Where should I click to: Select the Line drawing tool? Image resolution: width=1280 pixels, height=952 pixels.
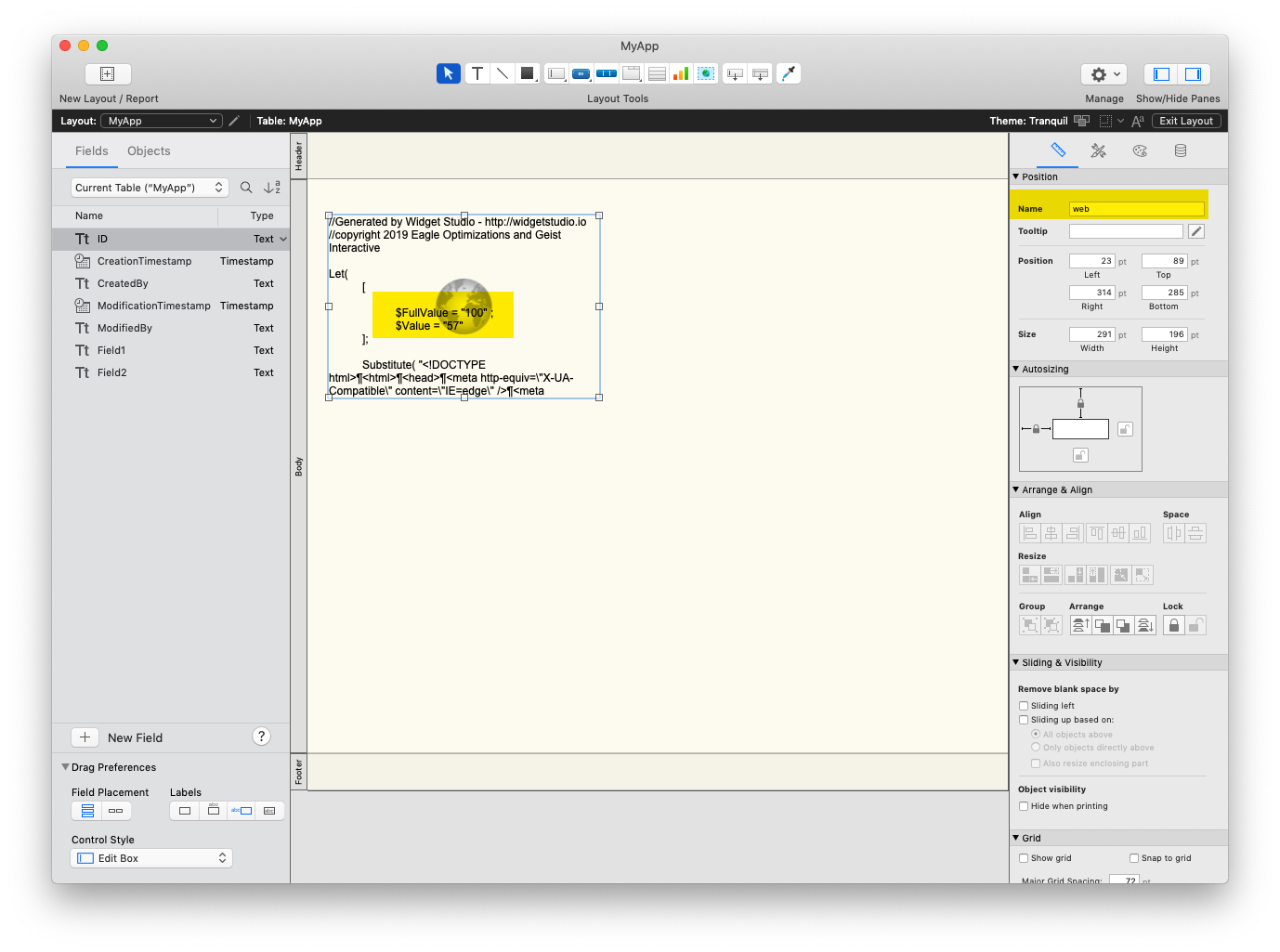pos(502,73)
